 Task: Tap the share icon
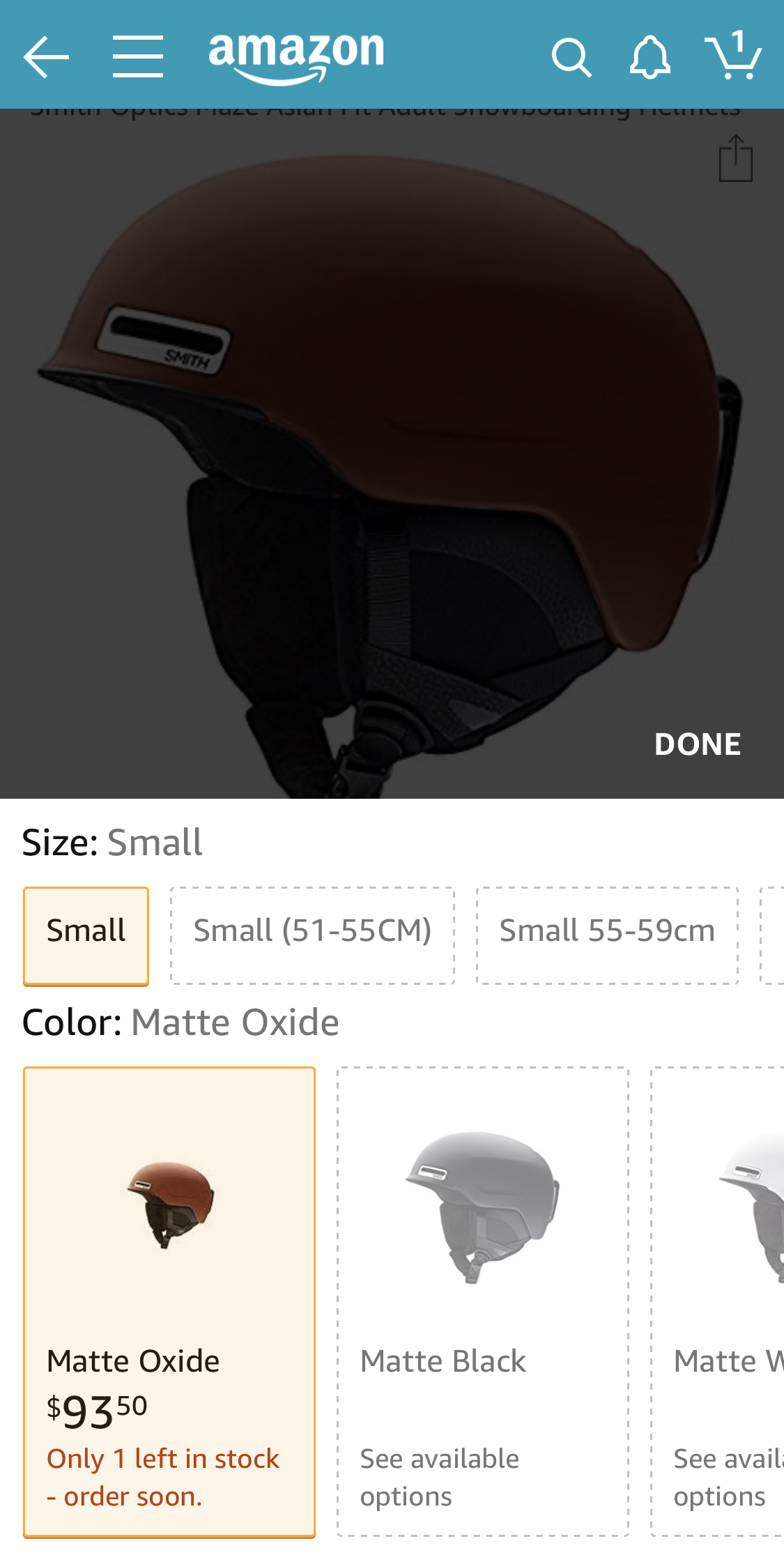[735, 158]
